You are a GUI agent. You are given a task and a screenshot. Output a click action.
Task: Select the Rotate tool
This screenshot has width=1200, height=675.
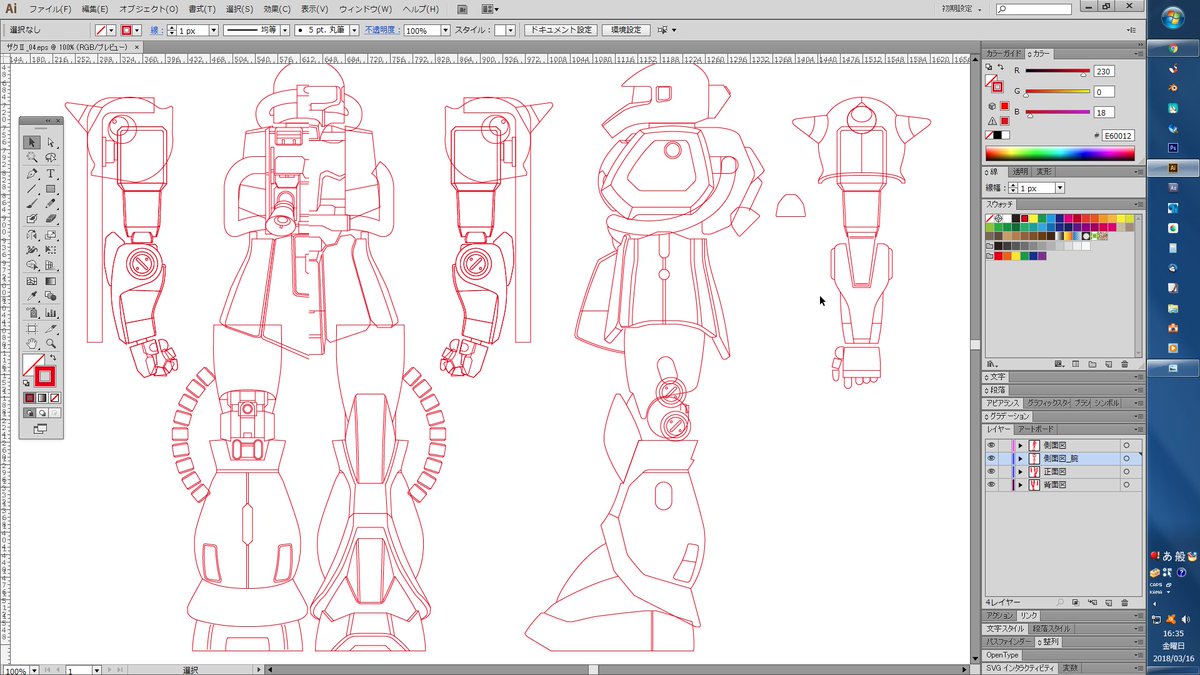click(32, 235)
